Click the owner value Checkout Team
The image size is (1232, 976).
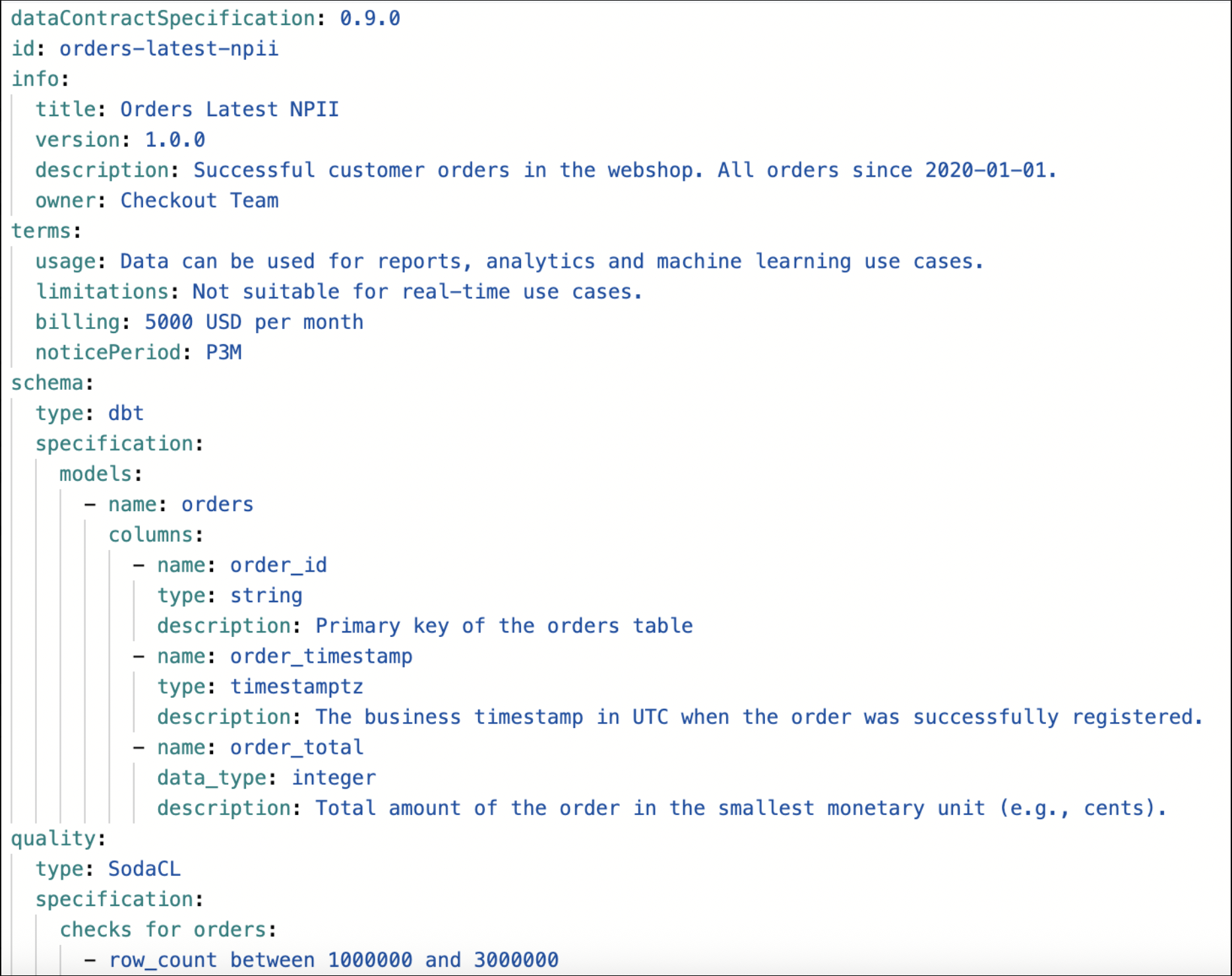[199, 200]
